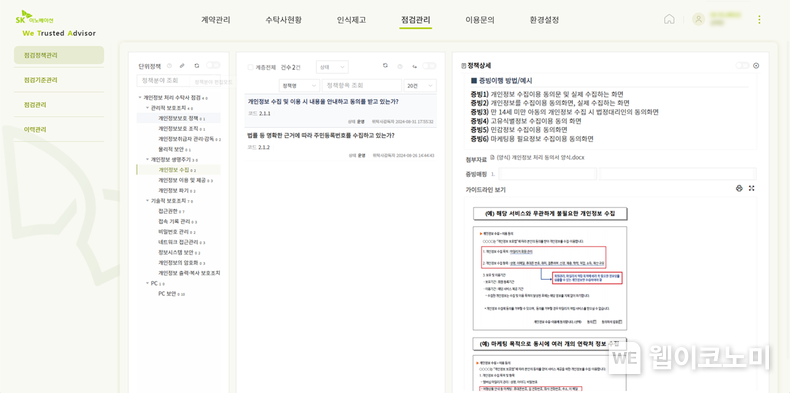Select 점검정책관리 in the sidebar
This screenshot has width=790, height=393.
click(59, 55)
